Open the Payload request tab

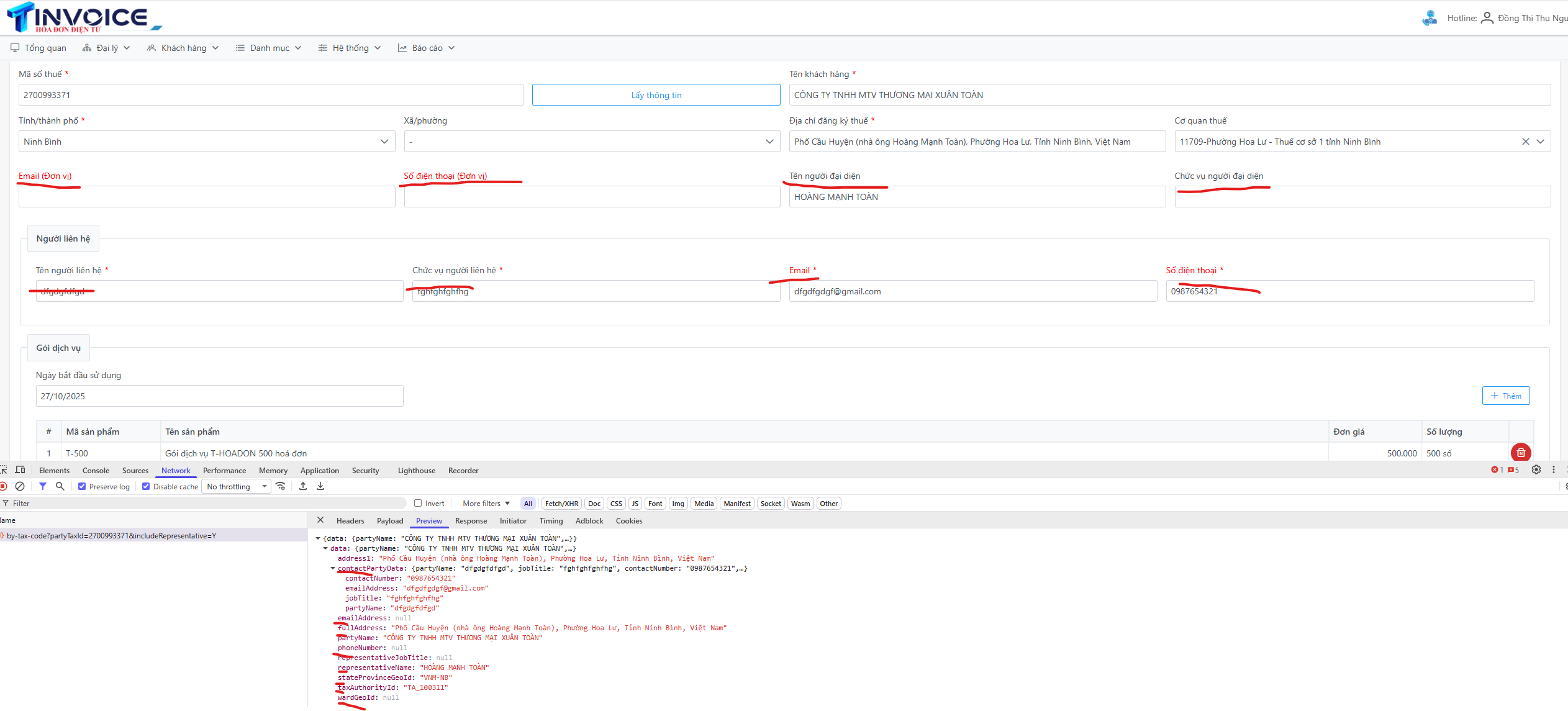point(390,521)
